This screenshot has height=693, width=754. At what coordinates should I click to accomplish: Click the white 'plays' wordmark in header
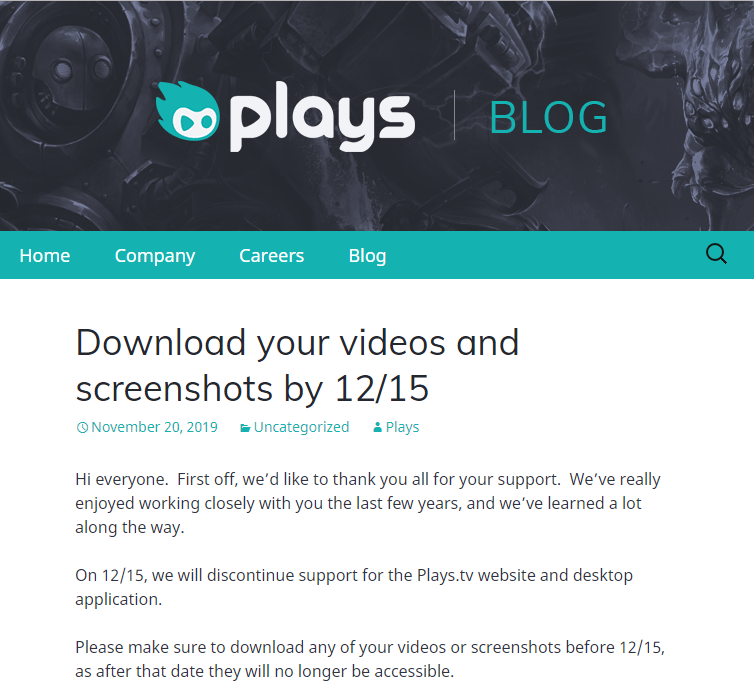322,117
